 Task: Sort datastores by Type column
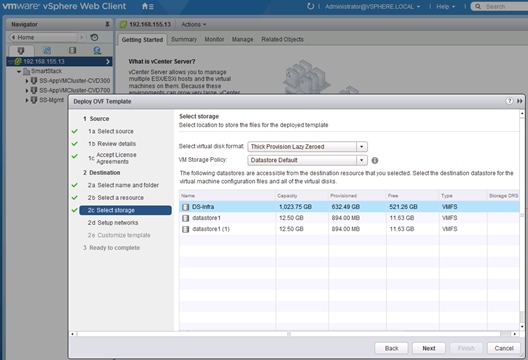pyautogui.click(x=463, y=196)
